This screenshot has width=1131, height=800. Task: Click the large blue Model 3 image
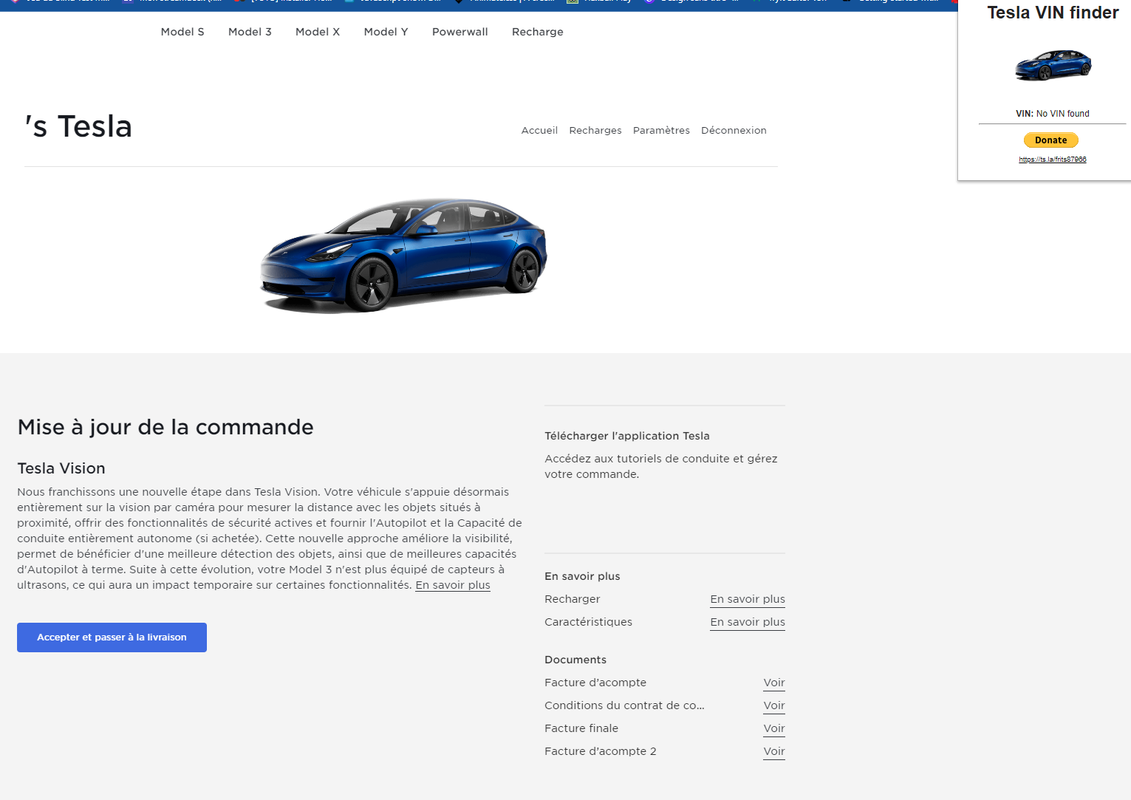(403, 255)
